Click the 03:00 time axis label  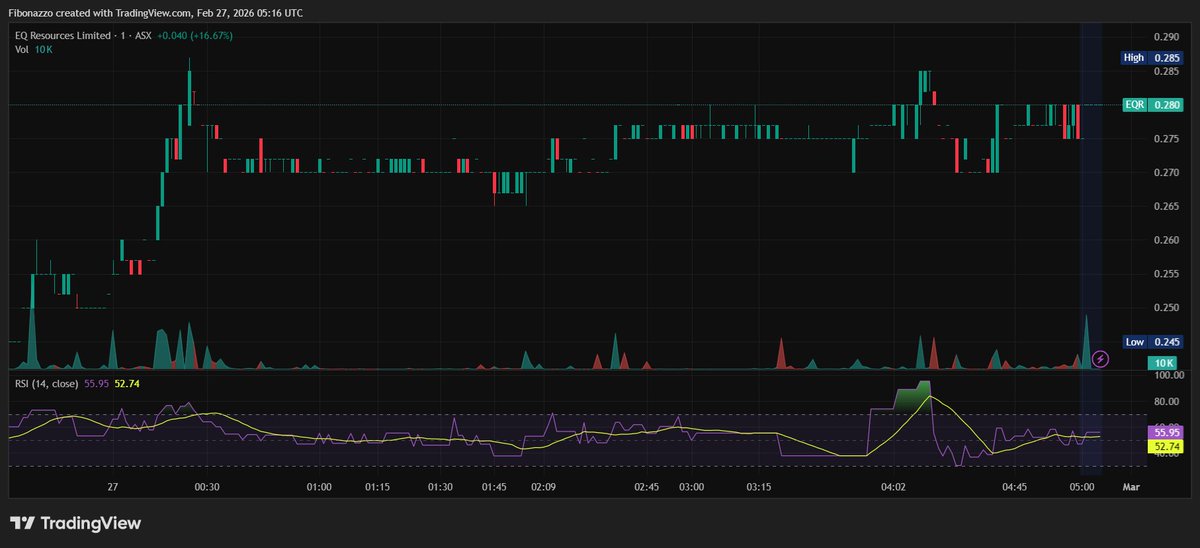pyautogui.click(x=691, y=487)
